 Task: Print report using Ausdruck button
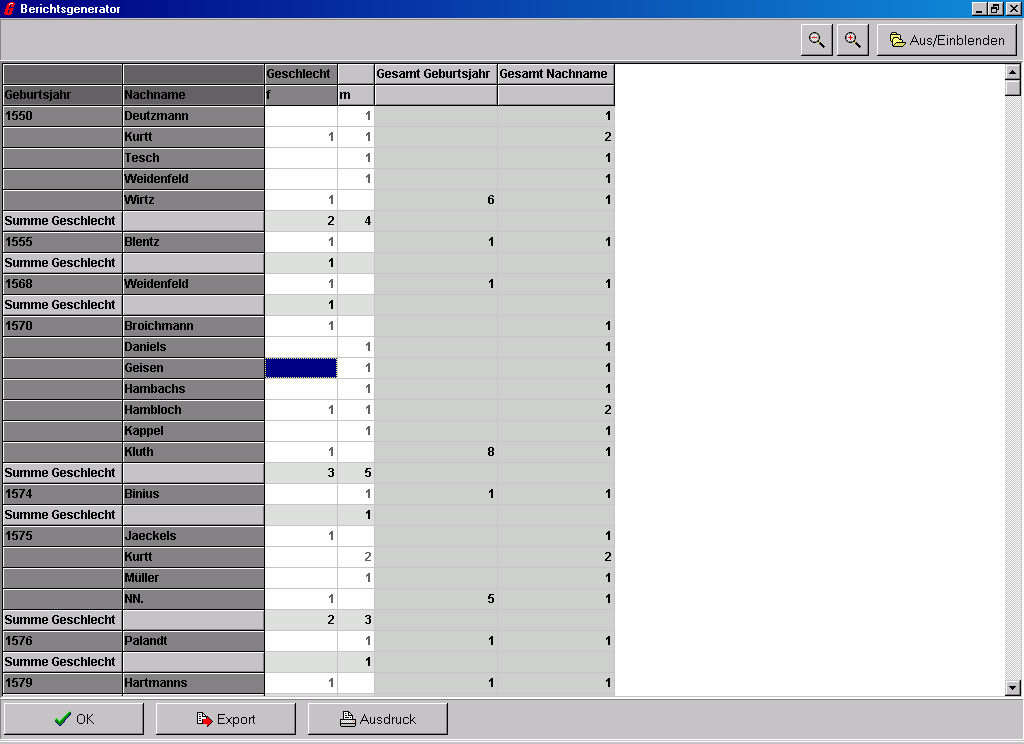tap(378, 719)
